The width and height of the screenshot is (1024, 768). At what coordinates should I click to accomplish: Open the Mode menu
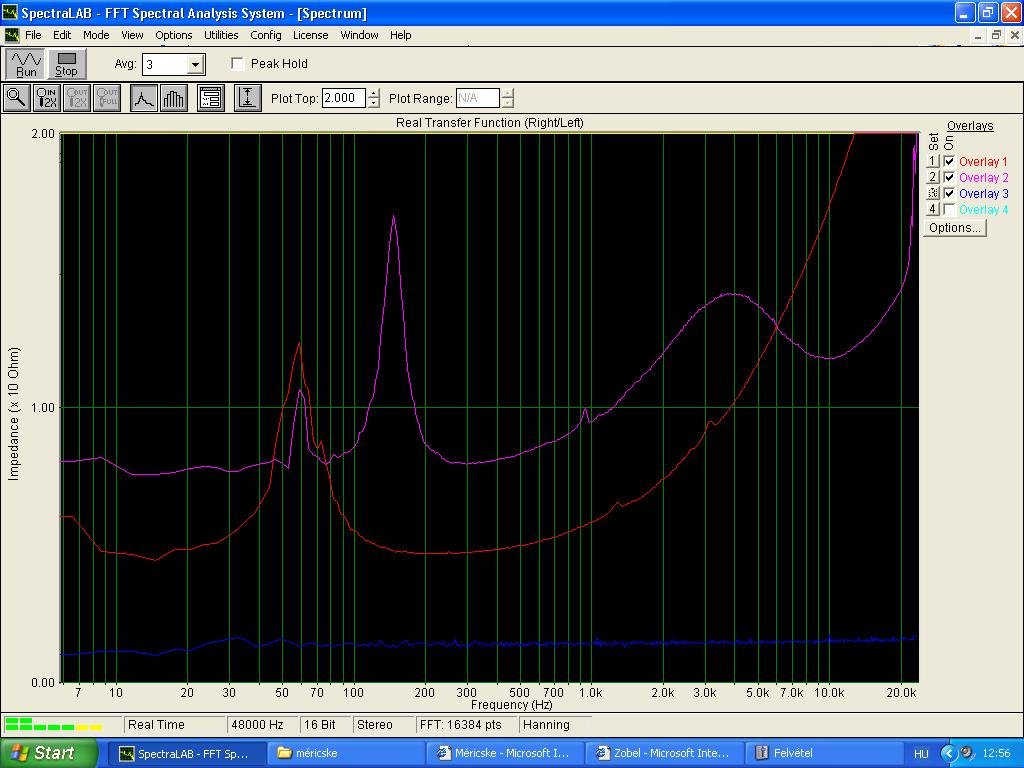96,35
